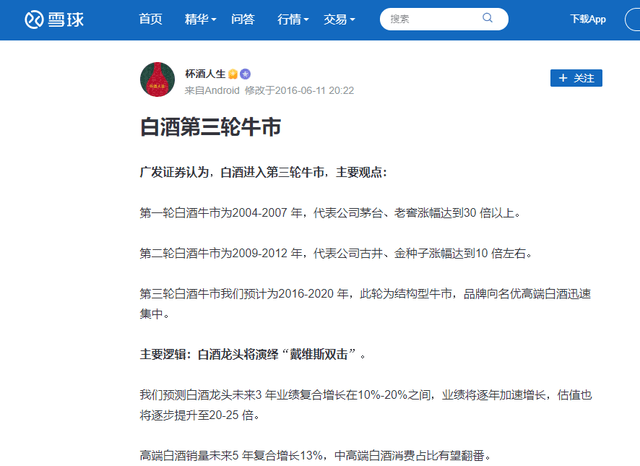Viewport: 640px width, 466px height.
Task: Click the purple badge beside the author name
Action: pos(245,74)
